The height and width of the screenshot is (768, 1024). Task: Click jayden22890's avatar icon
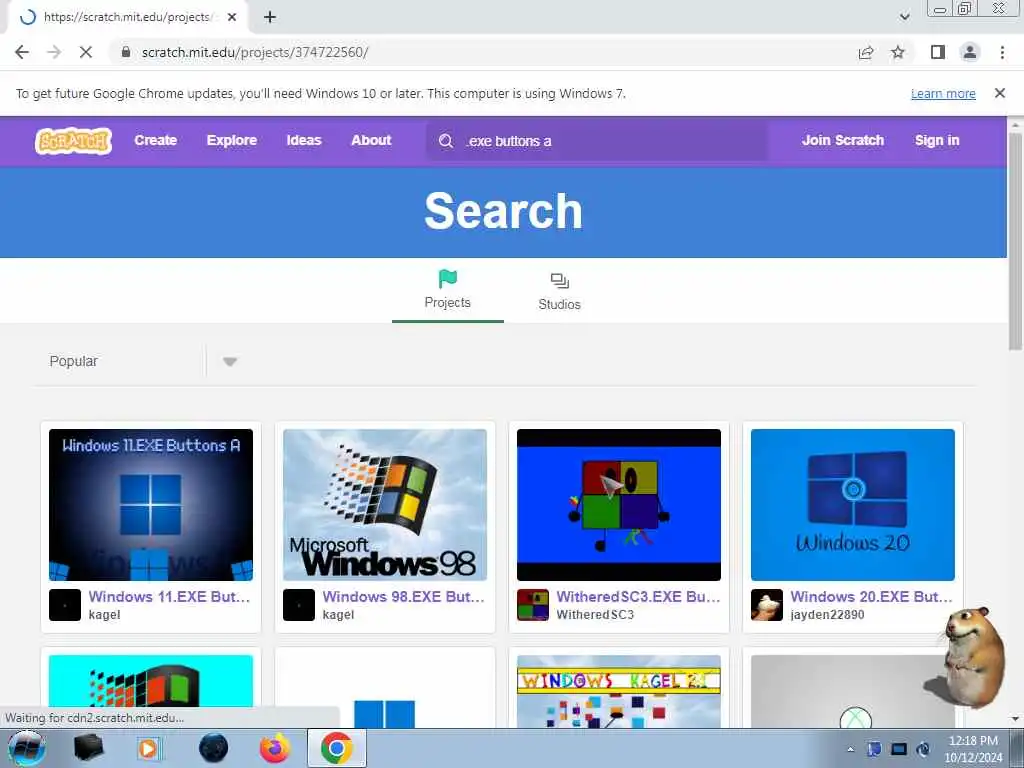[767, 605]
